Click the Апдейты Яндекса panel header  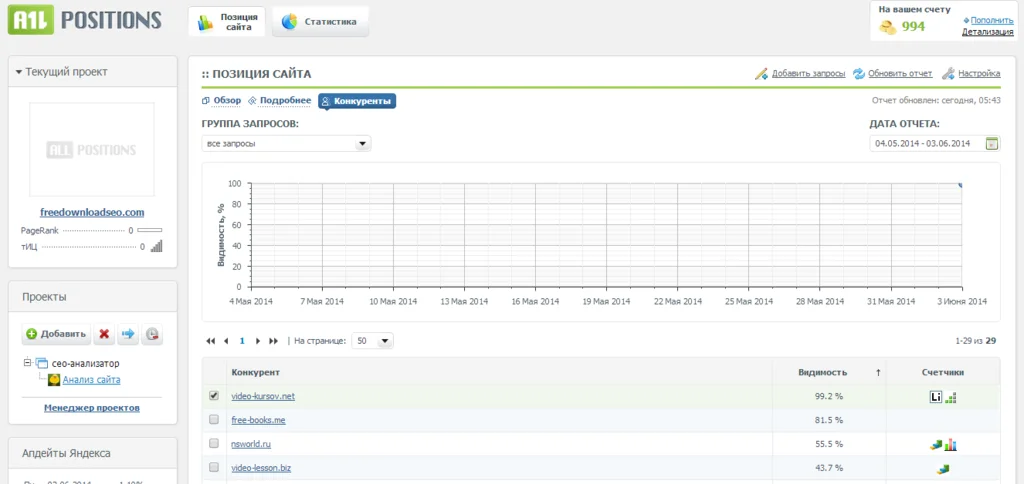(x=92, y=453)
